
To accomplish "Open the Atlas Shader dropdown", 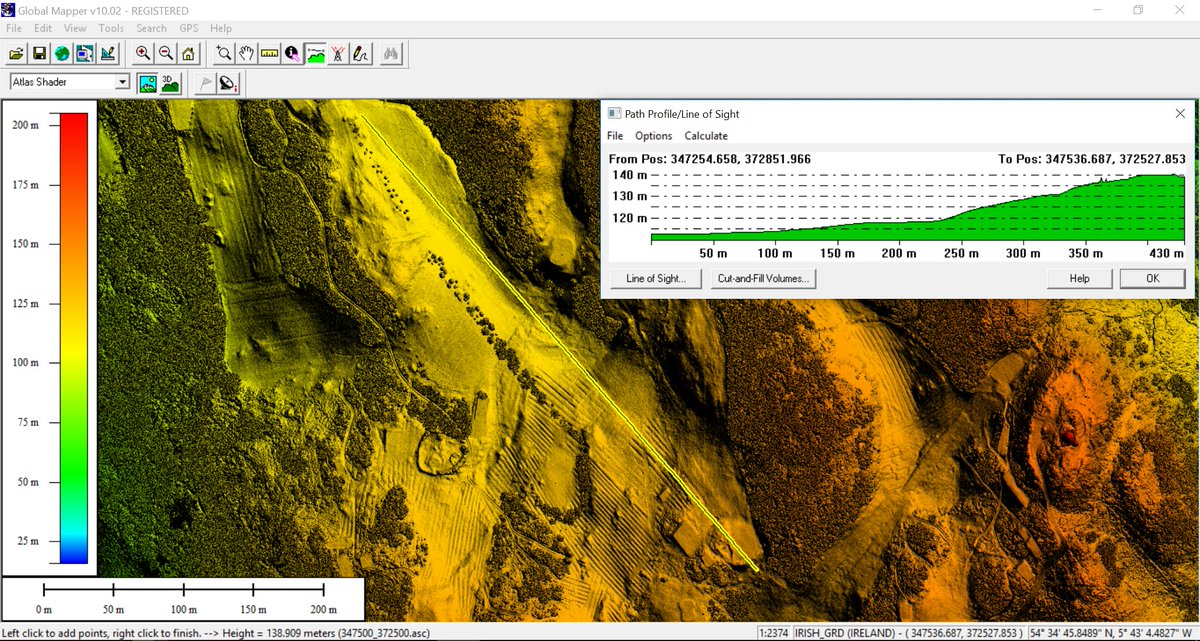I will [x=70, y=82].
